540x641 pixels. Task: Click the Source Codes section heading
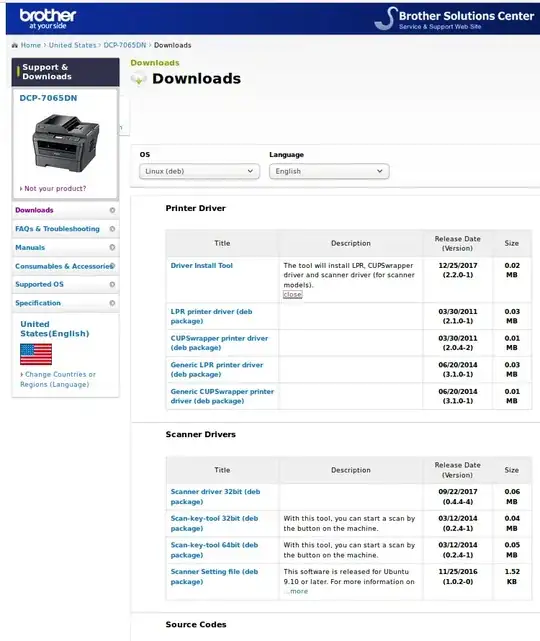[196, 624]
